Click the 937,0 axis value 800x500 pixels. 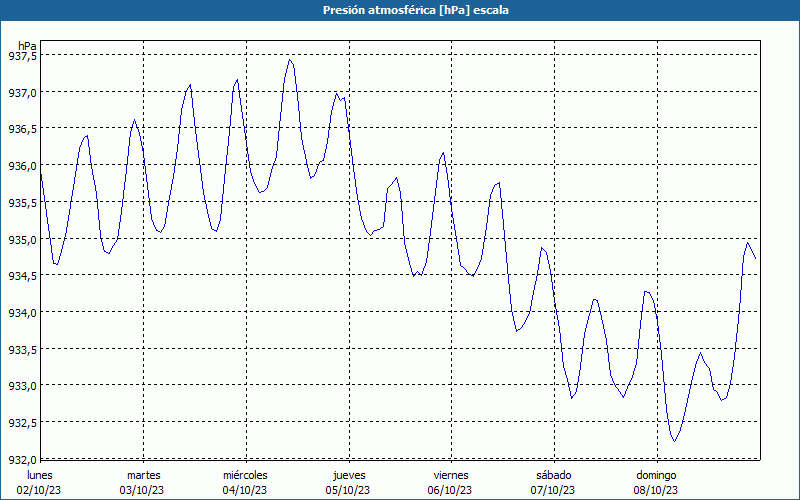[x=23, y=93]
